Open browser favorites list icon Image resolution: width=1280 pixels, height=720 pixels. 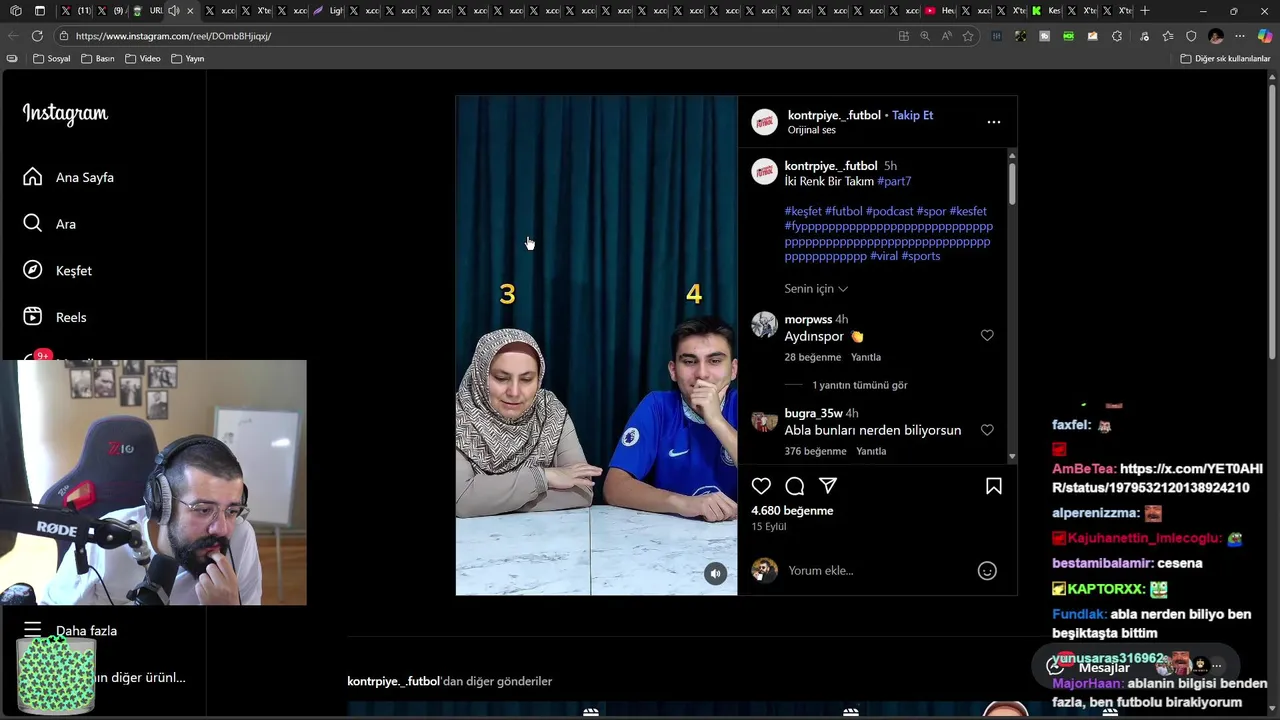[1168, 36]
